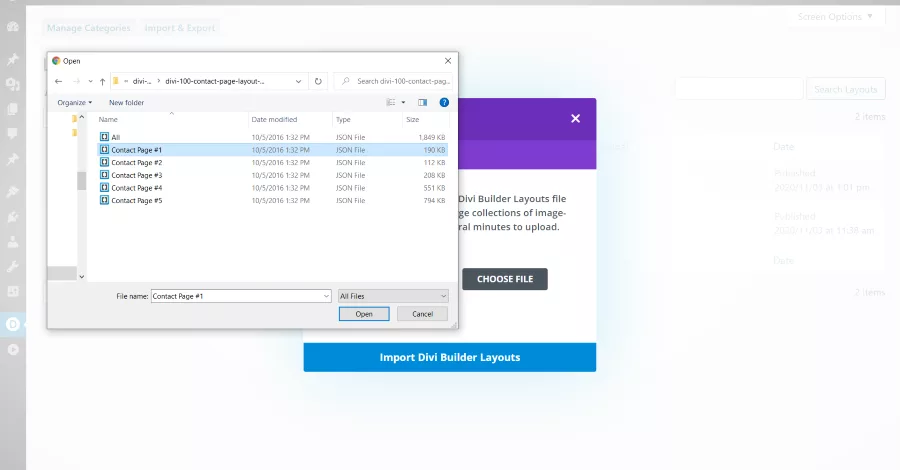Click the Search Layouts button
Screen dimensions: 900x470
pyautogui.click(x=845, y=90)
